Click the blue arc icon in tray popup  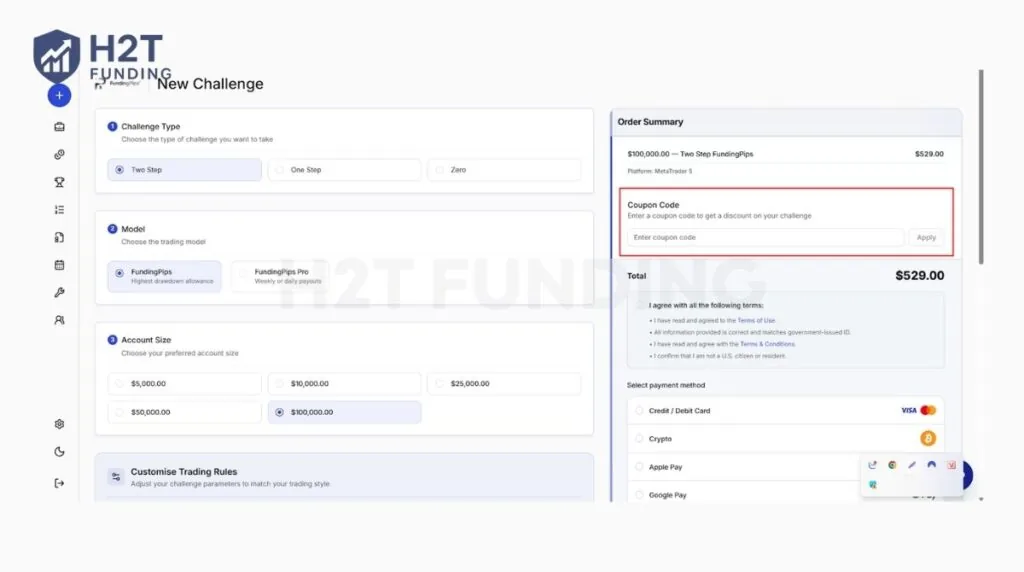tap(931, 465)
